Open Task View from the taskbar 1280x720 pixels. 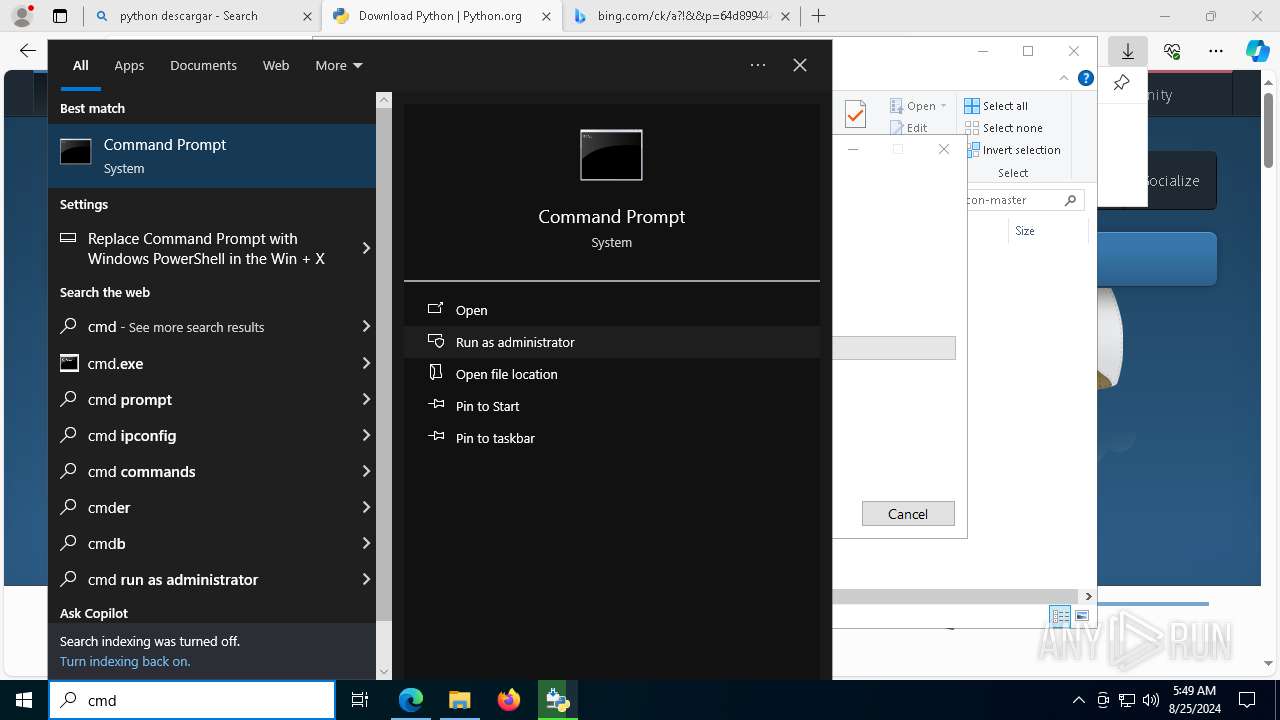[360, 700]
